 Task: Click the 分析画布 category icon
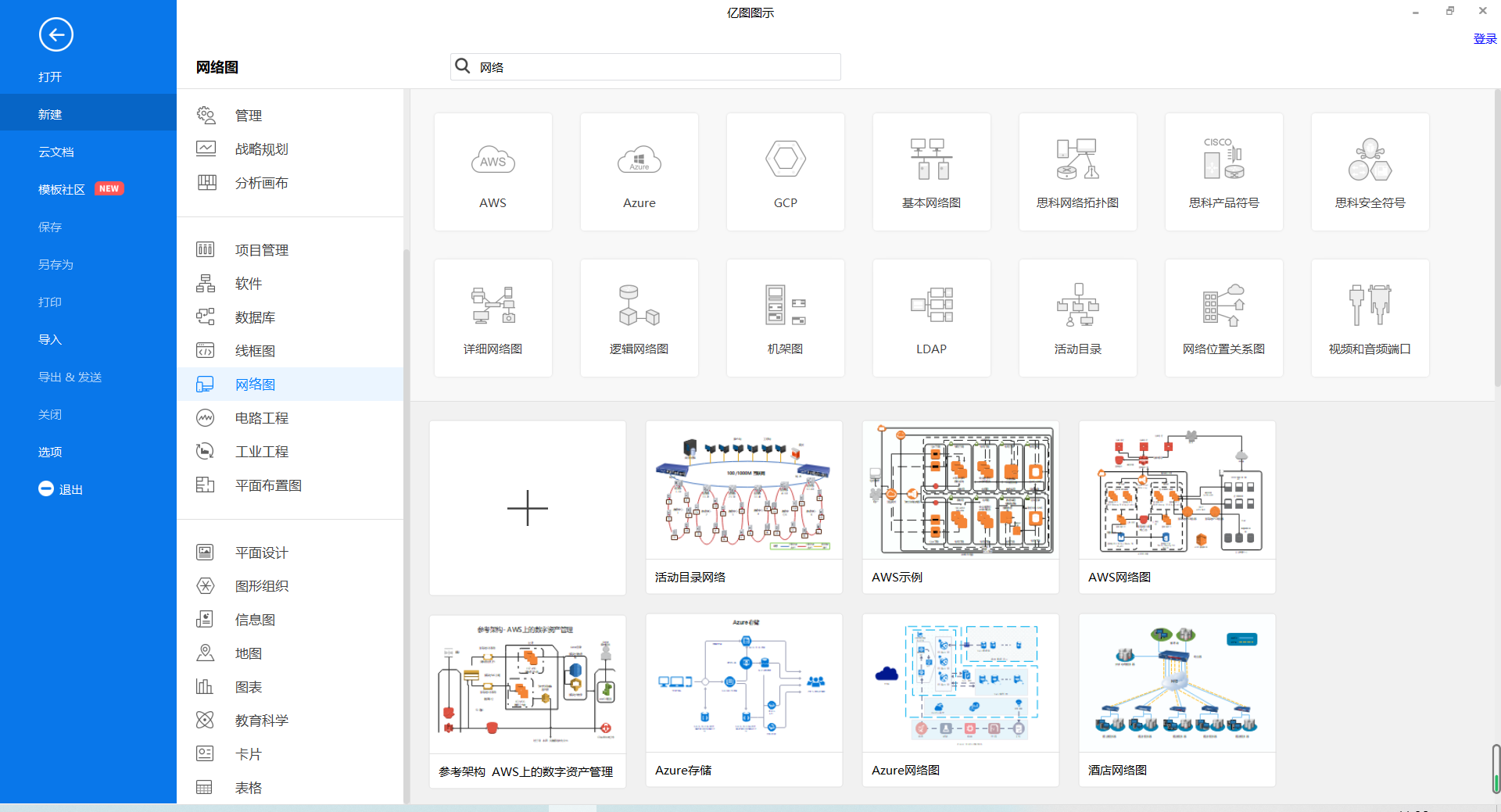point(206,182)
